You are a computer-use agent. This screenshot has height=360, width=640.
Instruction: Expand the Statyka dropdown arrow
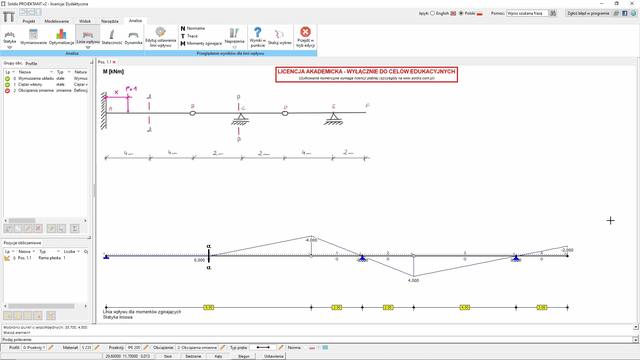tap(9, 47)
